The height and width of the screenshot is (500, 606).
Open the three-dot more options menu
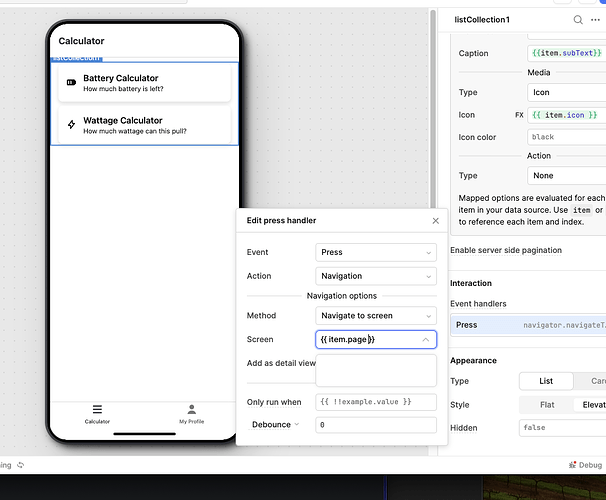click(x=595, y=20)
